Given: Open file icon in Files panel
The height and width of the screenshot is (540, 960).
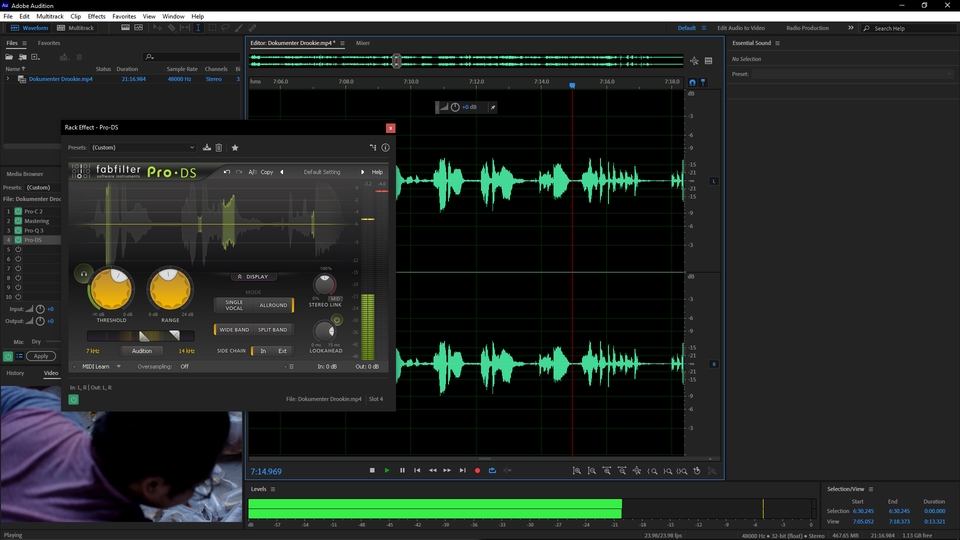Looking at the screenshot, I should [9, 57].
